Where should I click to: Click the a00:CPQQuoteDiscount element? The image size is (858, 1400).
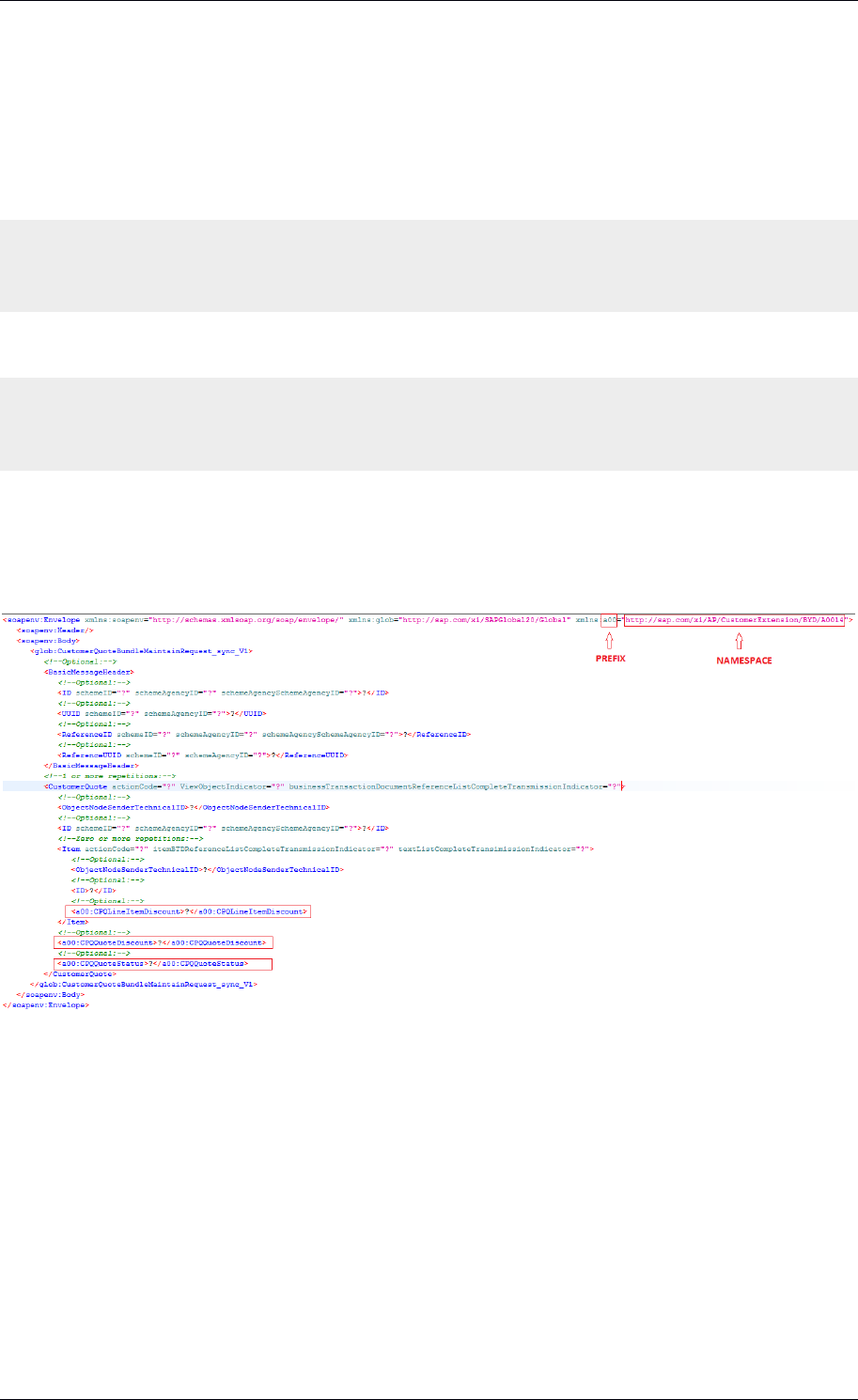(x=162, y=942)
